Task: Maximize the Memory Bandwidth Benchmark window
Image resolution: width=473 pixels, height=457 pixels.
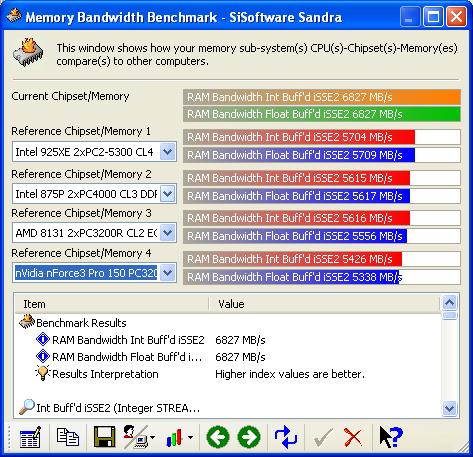Action: pos(433,16)
